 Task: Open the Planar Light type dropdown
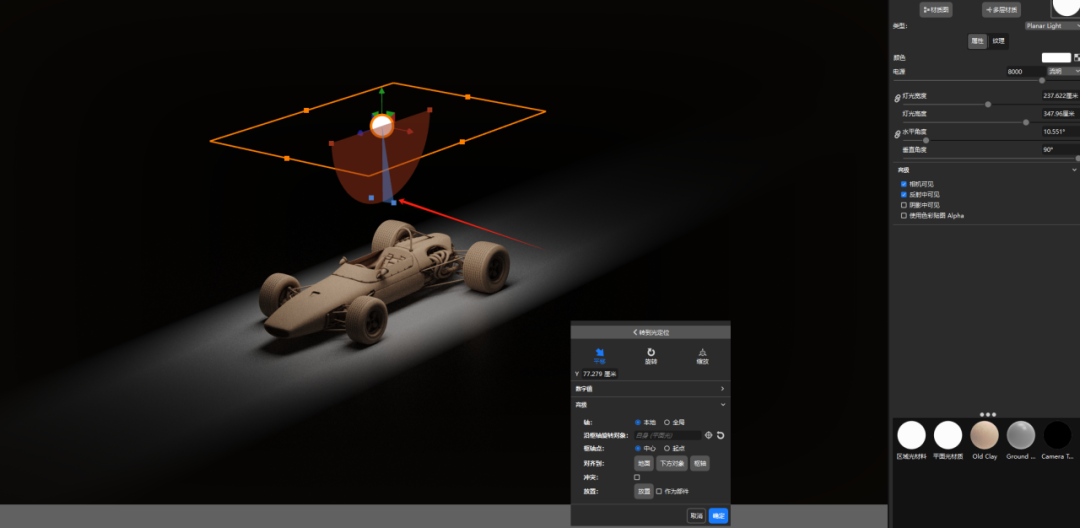point(1052,25)
